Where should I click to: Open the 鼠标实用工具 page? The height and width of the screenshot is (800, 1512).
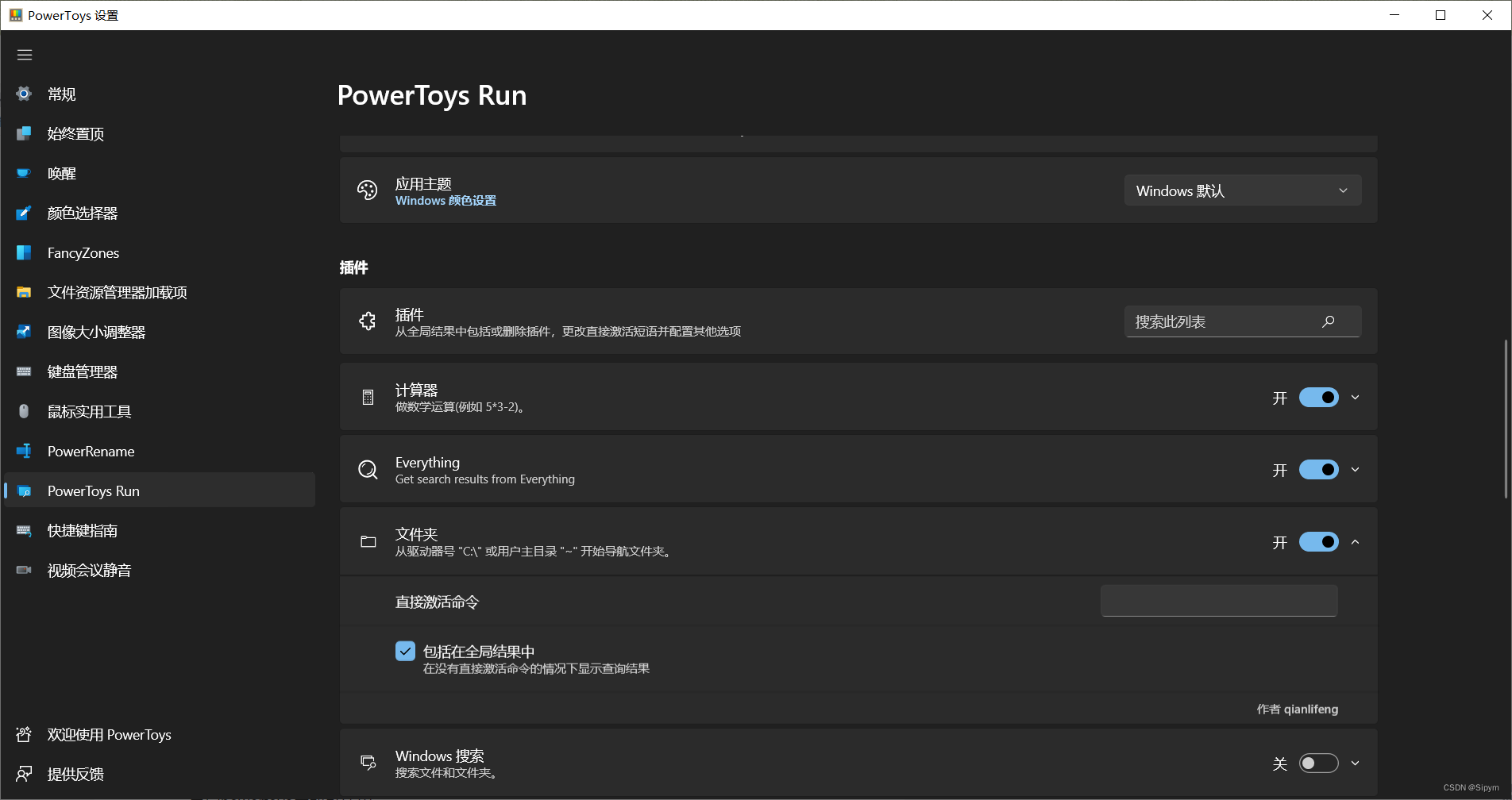click(160, 411)
